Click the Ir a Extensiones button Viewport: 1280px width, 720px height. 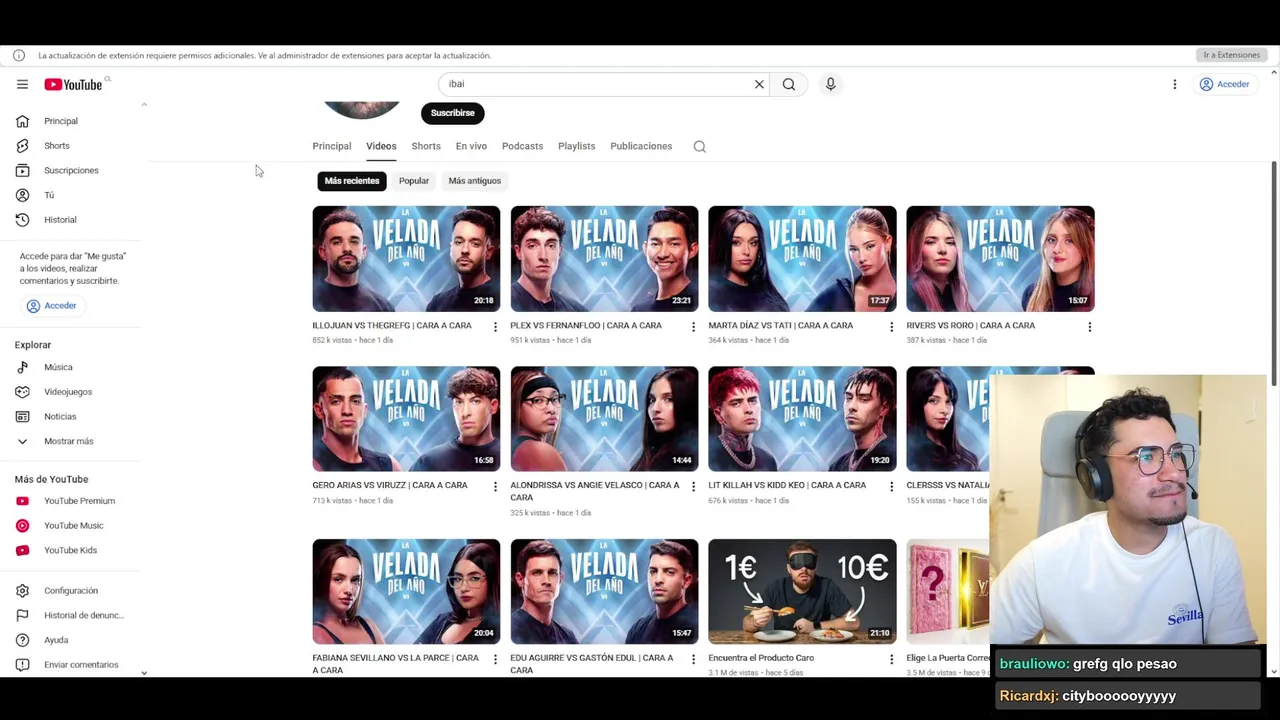click(x=1231, y=55)
